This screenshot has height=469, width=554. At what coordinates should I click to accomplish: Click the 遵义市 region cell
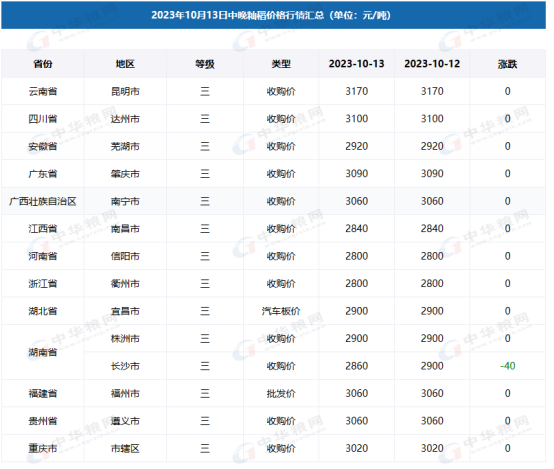[125, 421]
